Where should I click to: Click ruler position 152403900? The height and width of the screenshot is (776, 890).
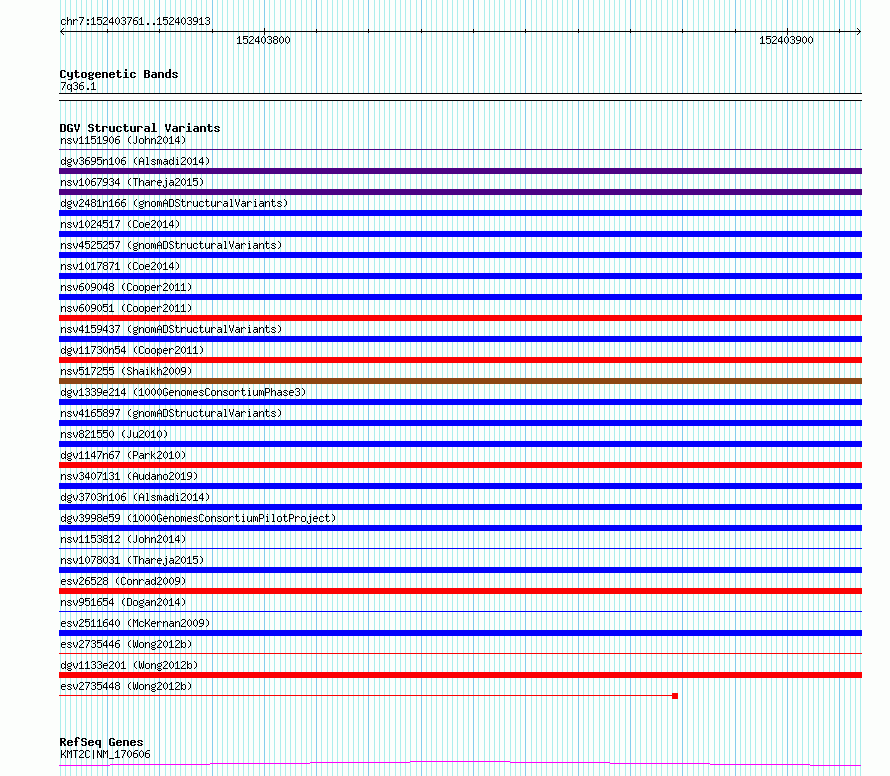pyautogui.click(x=786, y=40)
